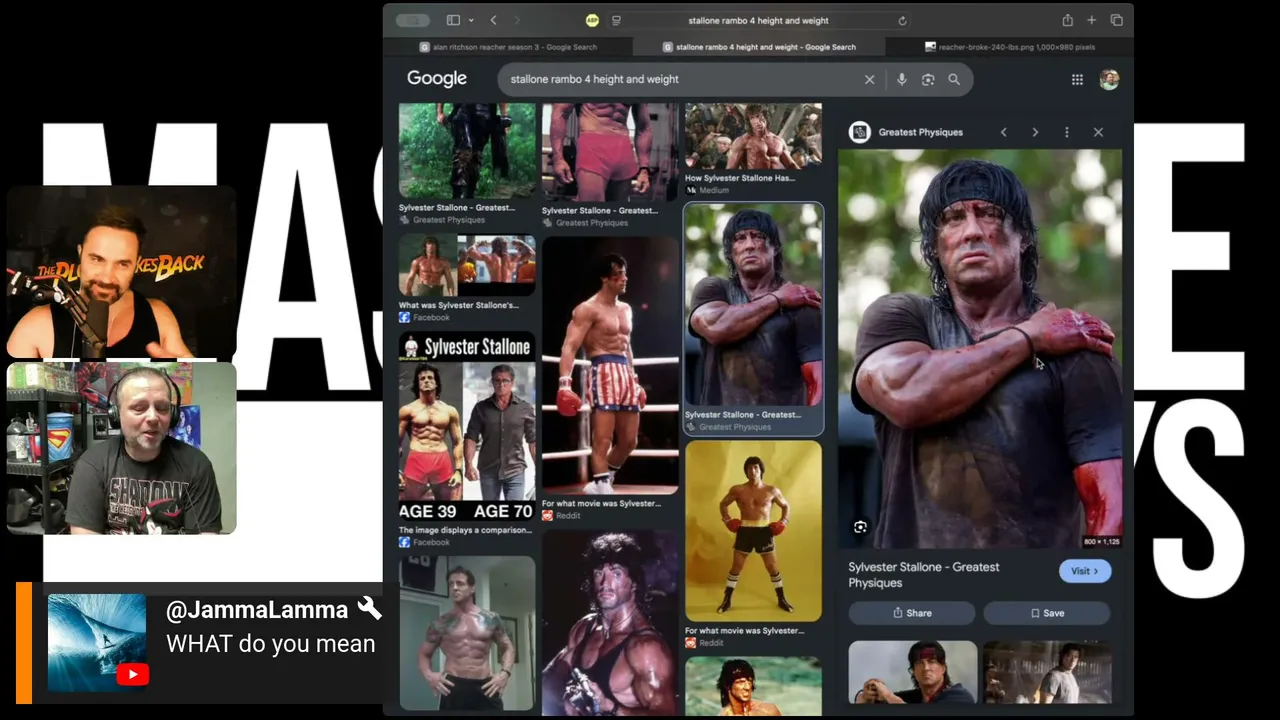
Task: Show previous image in the preview panel
Action: (1004, 132)
